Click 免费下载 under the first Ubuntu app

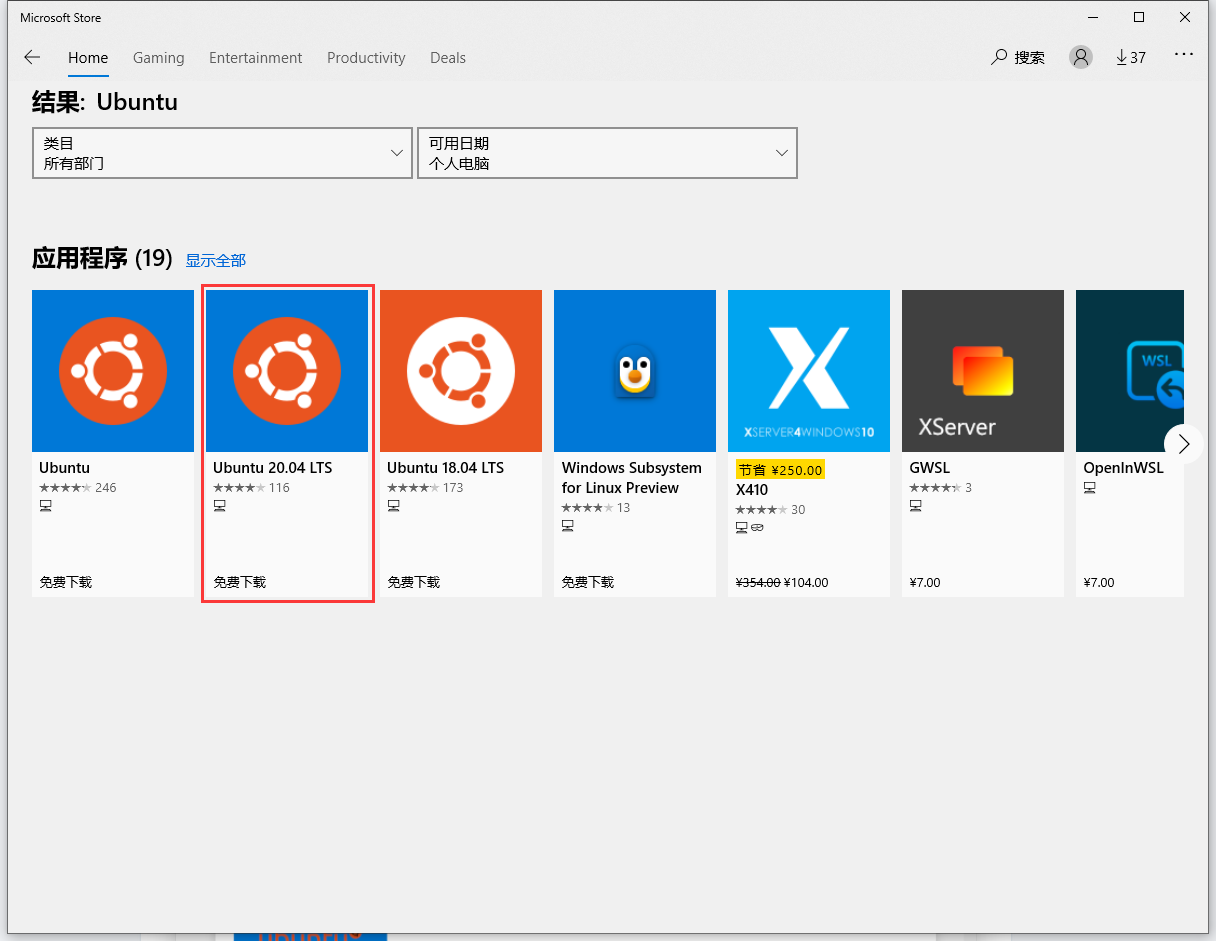[x=66, y=582]
